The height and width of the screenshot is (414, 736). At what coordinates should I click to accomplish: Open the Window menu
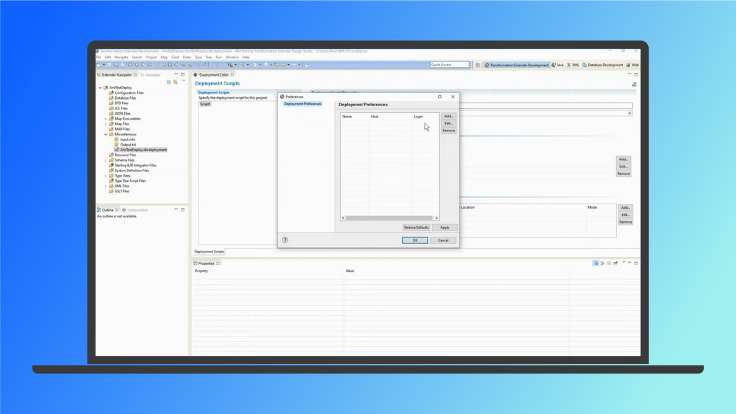click(232, 57)
